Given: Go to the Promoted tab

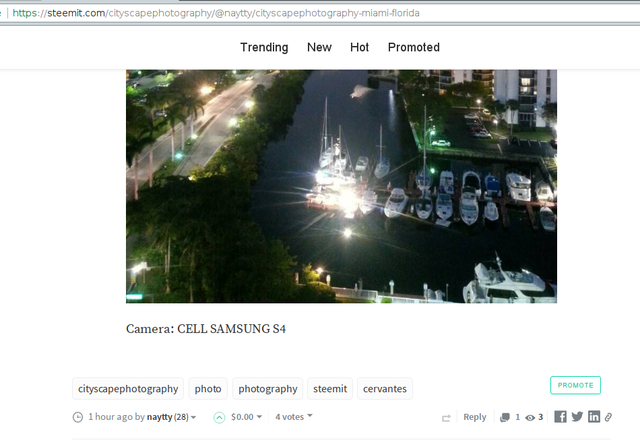Looking at the screenshot, I should 413,47.
